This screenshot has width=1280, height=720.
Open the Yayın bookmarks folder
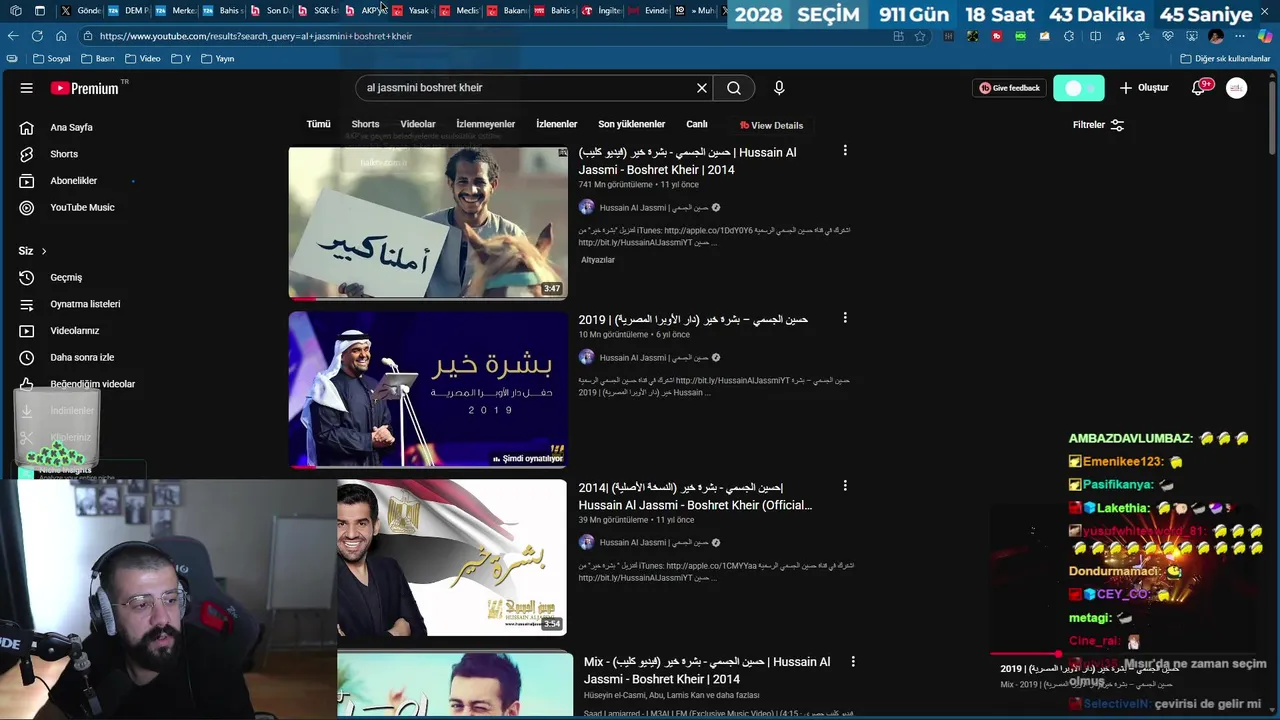click(217, 59)
